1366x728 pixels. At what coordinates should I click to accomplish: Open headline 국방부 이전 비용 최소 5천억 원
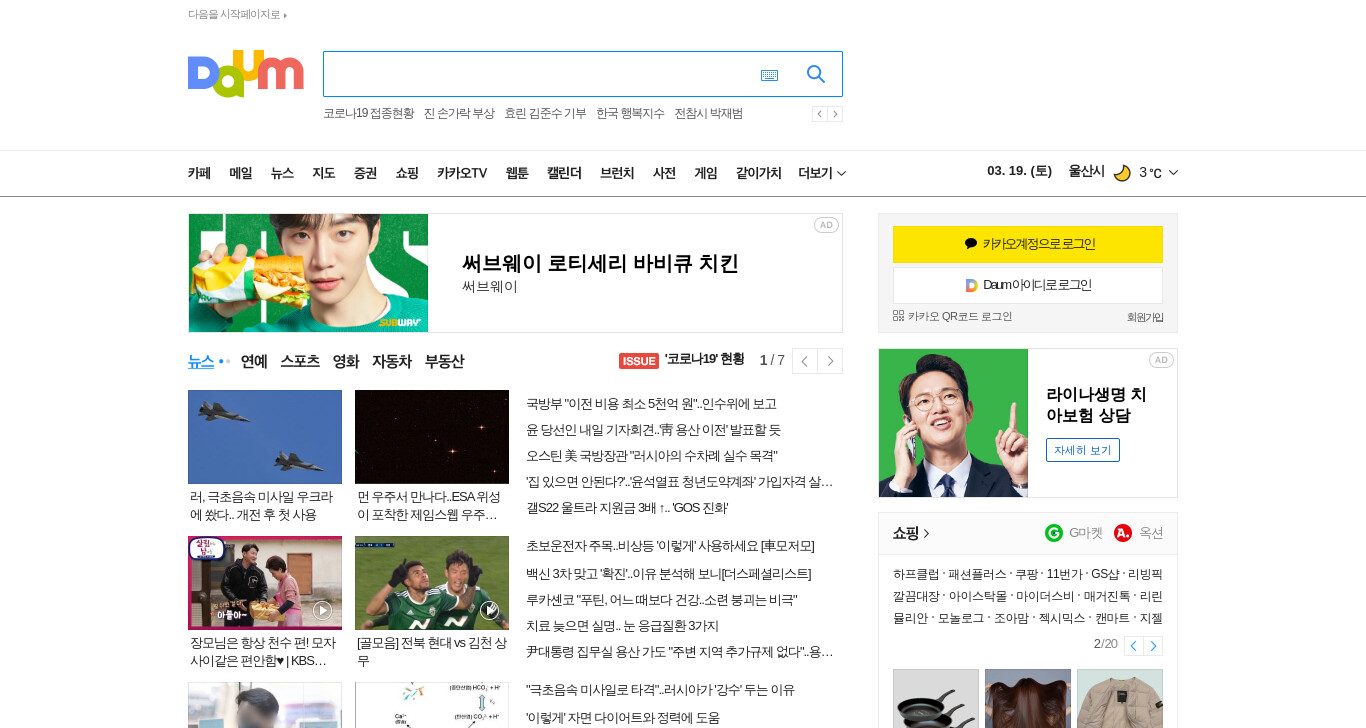[651, 404]
